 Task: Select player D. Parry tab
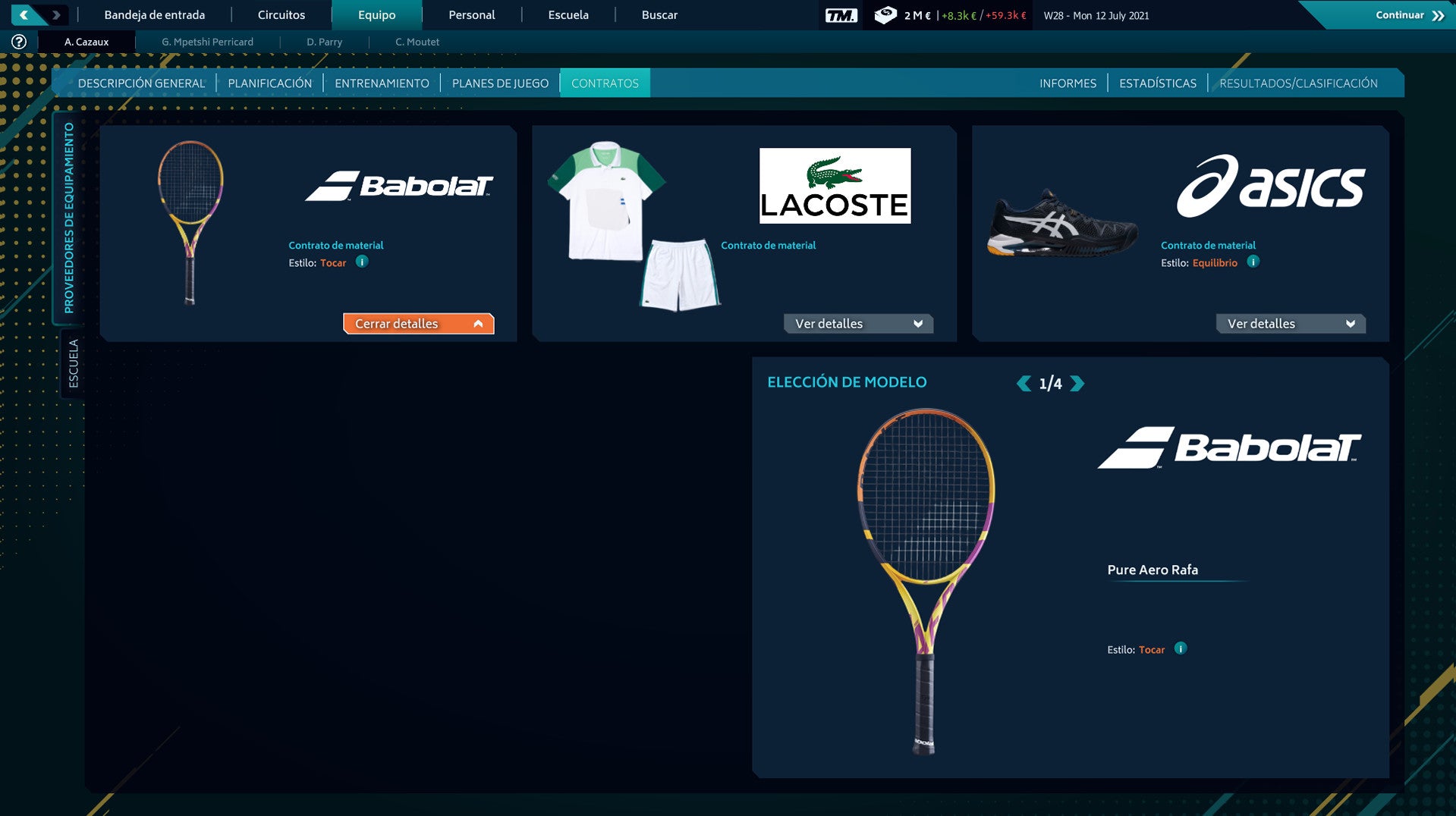click(324, 42)
